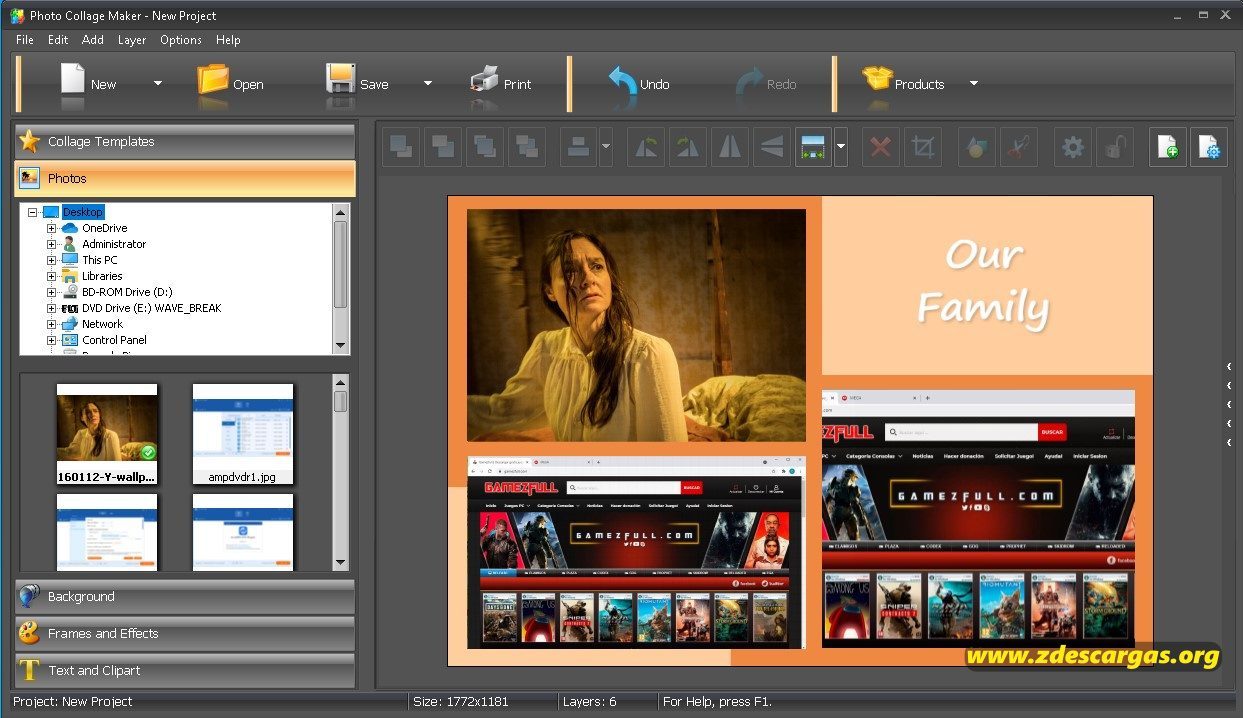Image resolution: width=1243 pixels, height=718 pixels.
Task: Open the fit options dropdown arrow
Action: 841,147
